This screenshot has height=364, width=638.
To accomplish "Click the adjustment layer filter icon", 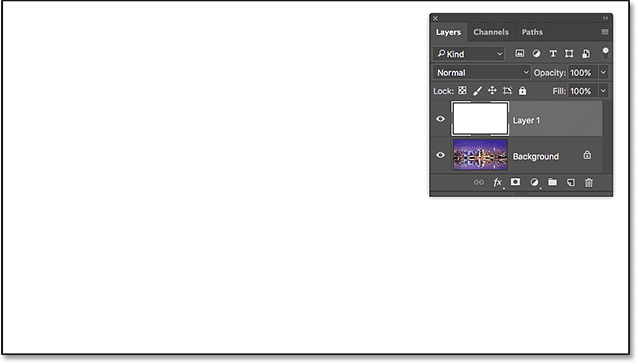I will coord(536,53).
